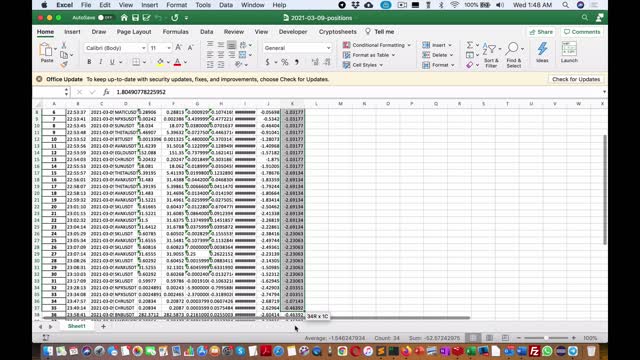The image size is (640, 360).
Task: Adjust the zoom slider in status bar
Action: 546,338
